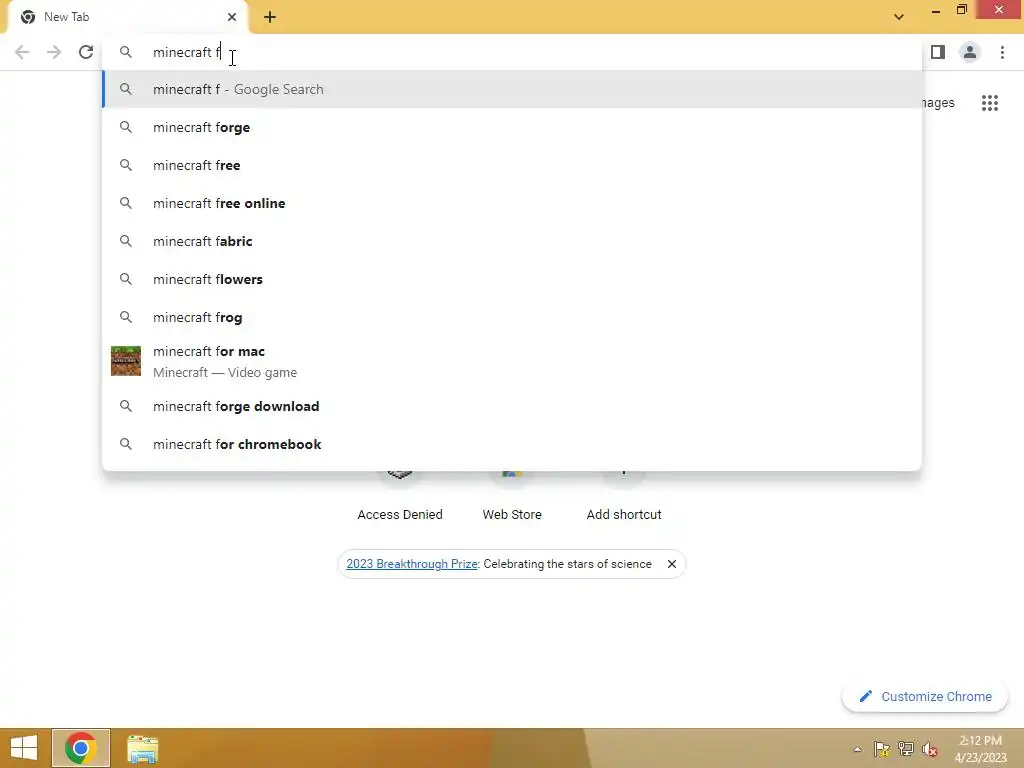Screen dimensions: 1024x768
Task: Click Chrome icon in the taskbar
Action: pyautogui.click(x=81, y=748)
